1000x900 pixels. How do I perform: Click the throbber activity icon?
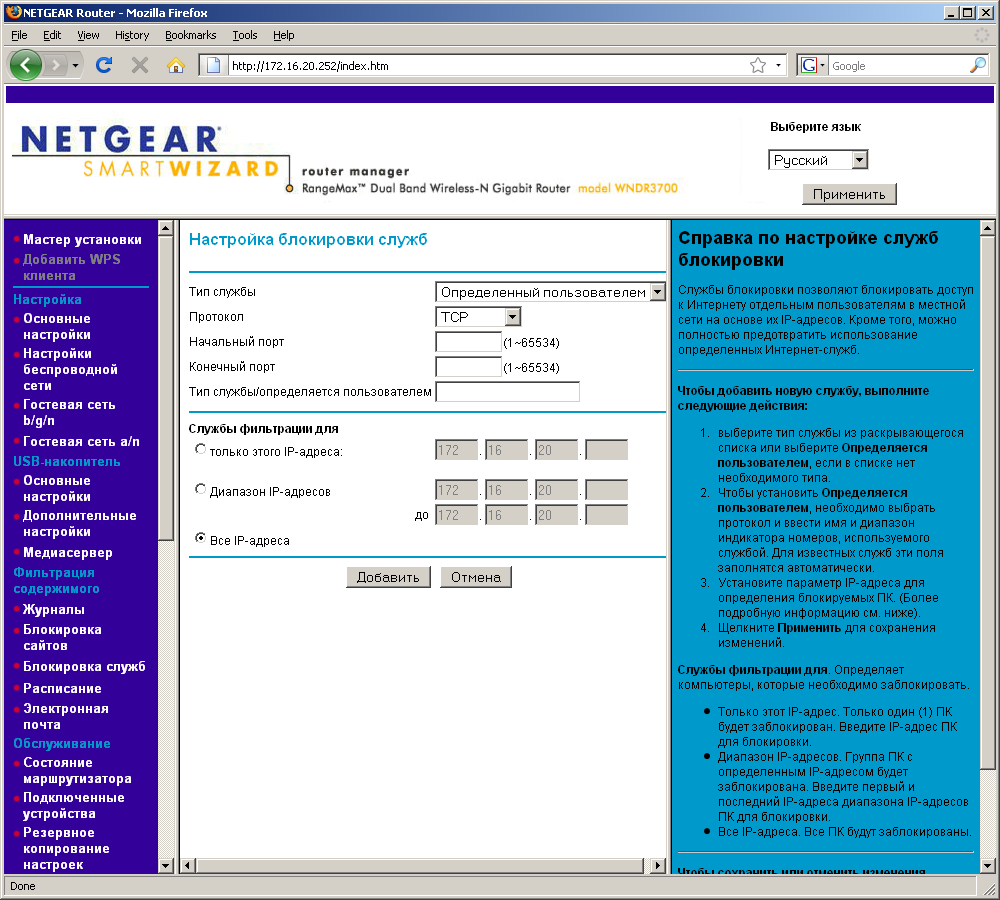click(982, 35)
